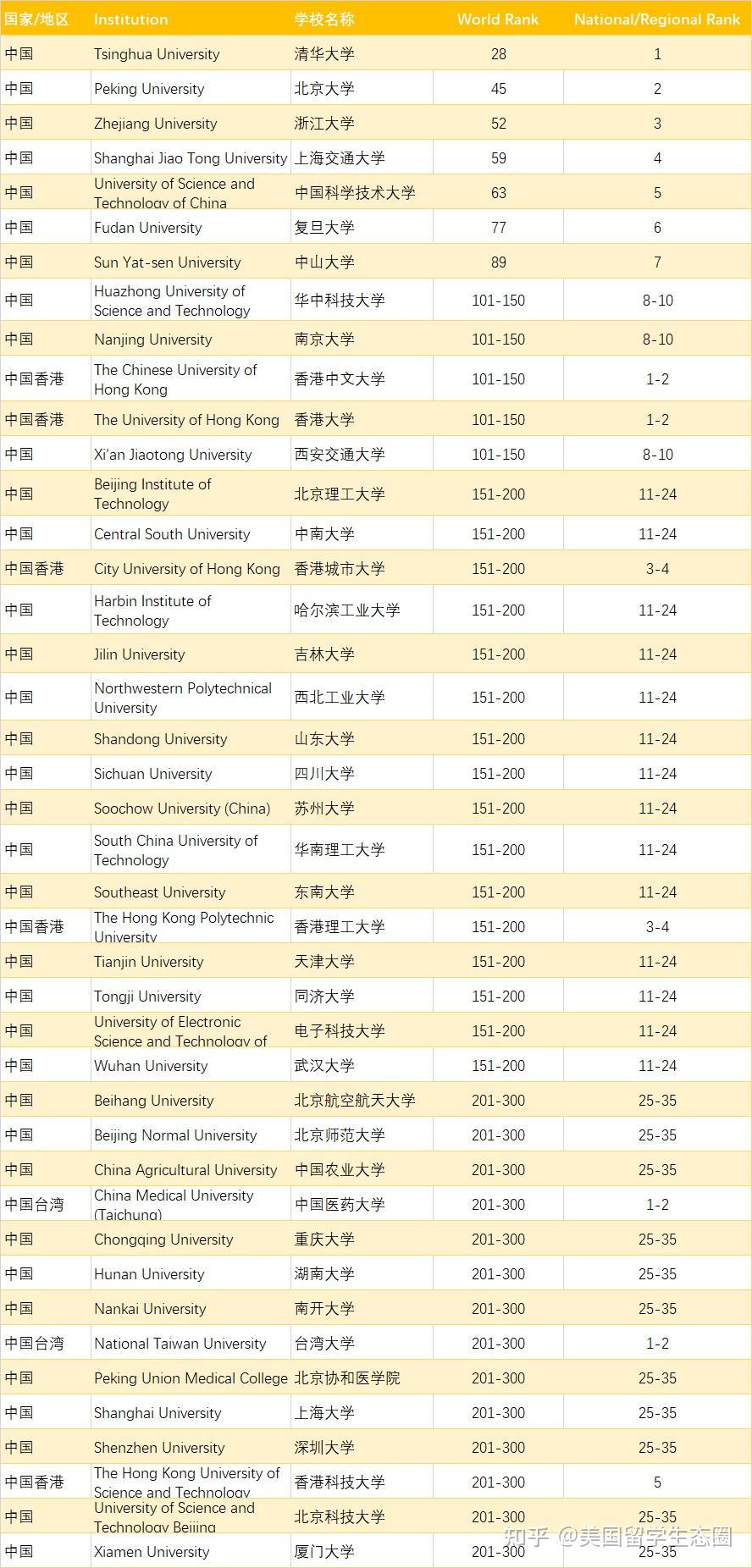Select the Xiamen University cell
Screen dimensions: 752x1568
[x=191, y=1552]
